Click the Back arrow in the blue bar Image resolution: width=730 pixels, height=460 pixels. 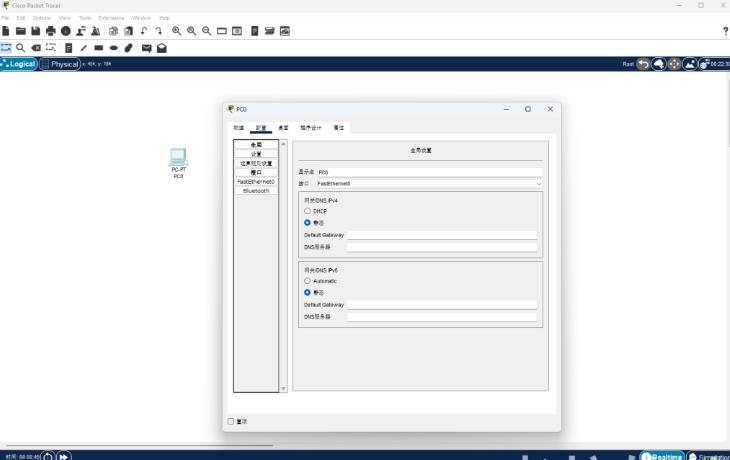click(x=643, y=64)
